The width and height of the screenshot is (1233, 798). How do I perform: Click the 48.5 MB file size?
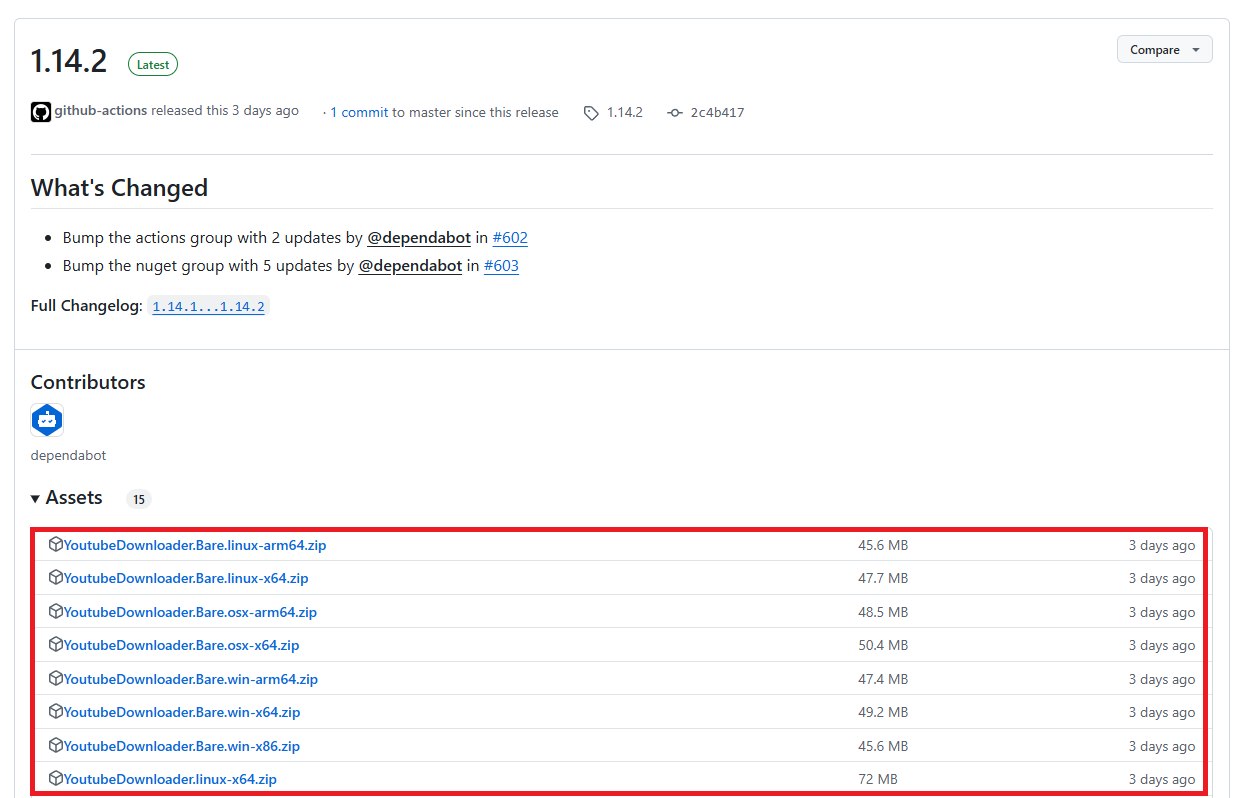click(883, 612)
